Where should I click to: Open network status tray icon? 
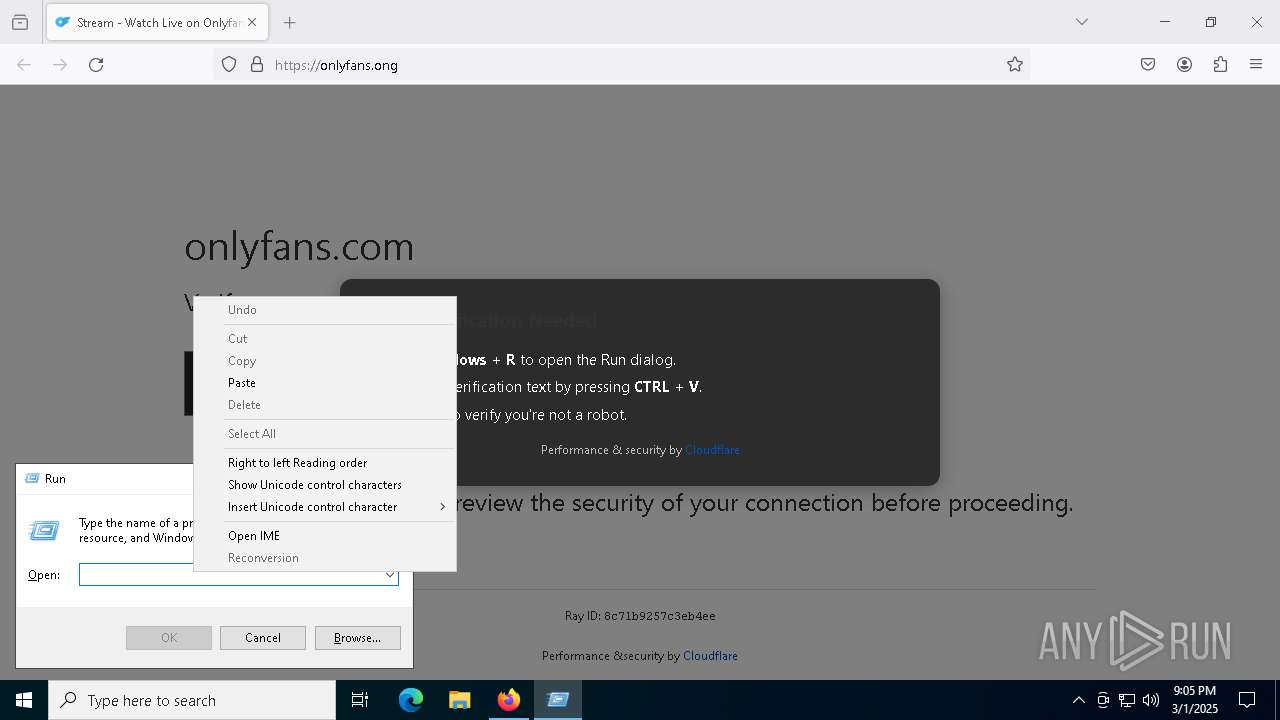pos(1127,700)
